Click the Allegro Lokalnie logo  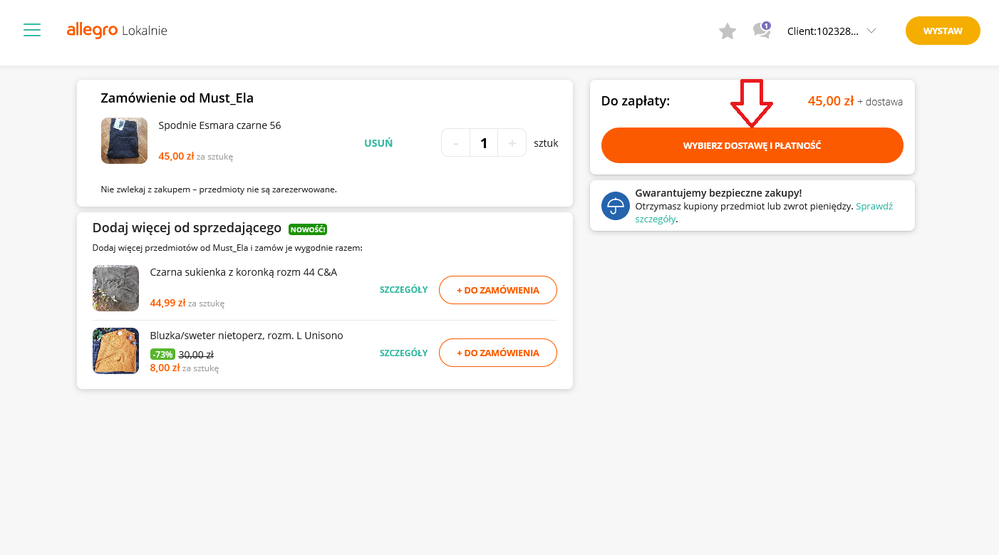click(116, 31)
